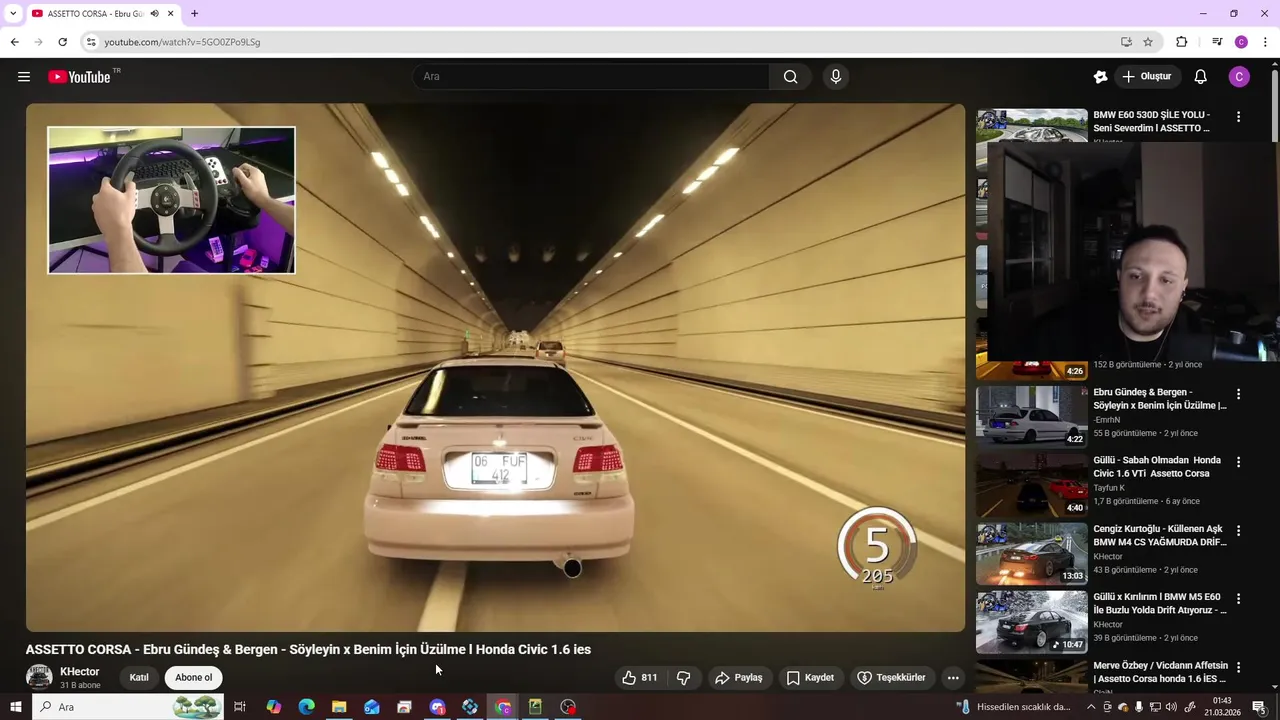Screen dimensions: 1280x720
Task: Open options for Güllü Sabah Olmadan video
Action: tap(1238, 462)
